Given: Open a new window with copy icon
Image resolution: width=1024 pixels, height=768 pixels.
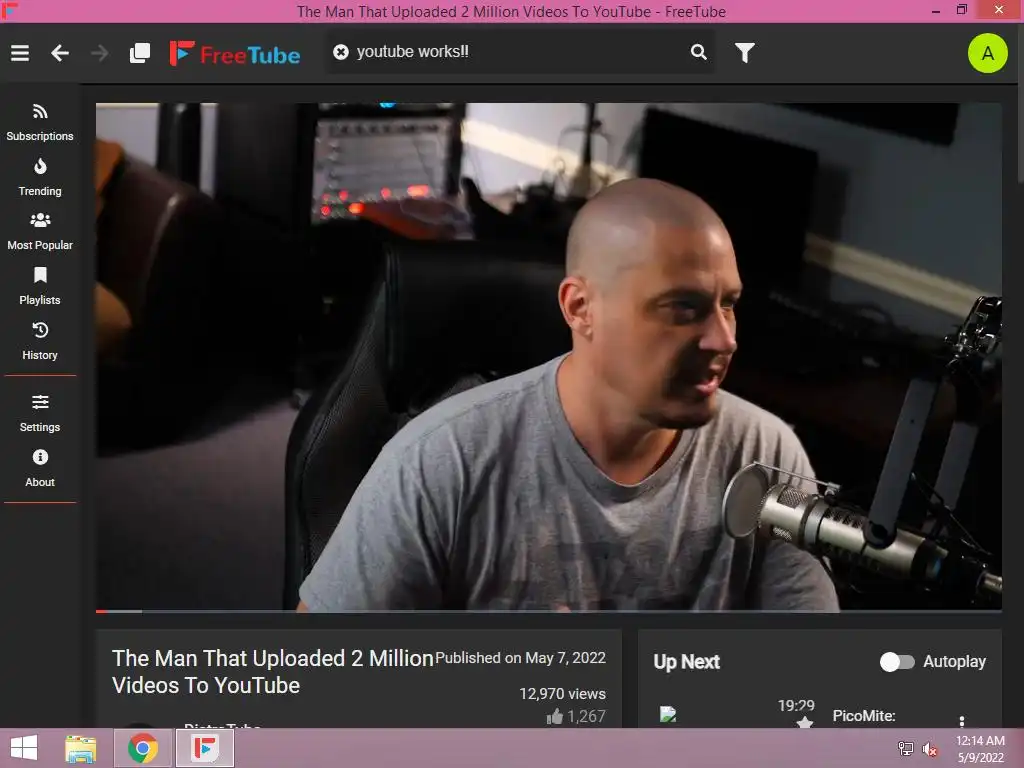Looking at the screenshot, I should coord(140,53).
